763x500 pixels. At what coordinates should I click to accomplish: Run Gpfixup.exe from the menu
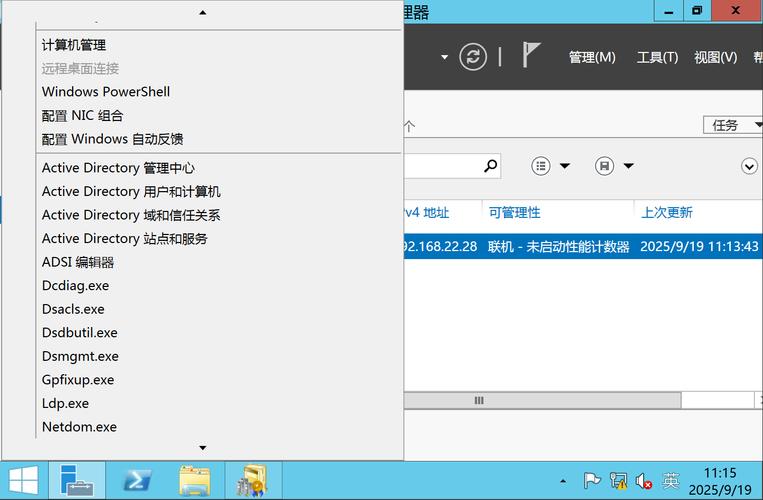coord(78,379)
